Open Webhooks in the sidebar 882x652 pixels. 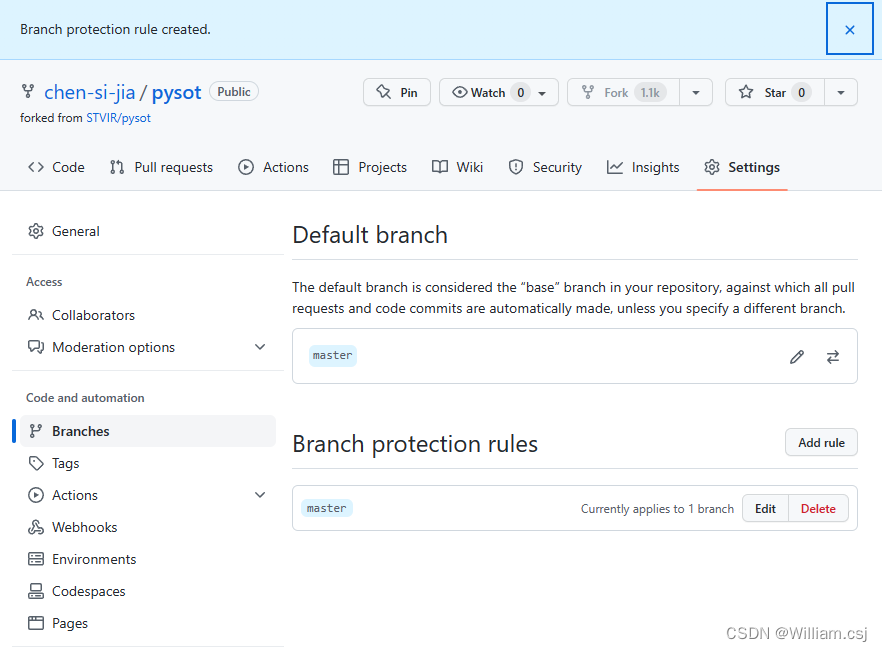click(148, 527)
